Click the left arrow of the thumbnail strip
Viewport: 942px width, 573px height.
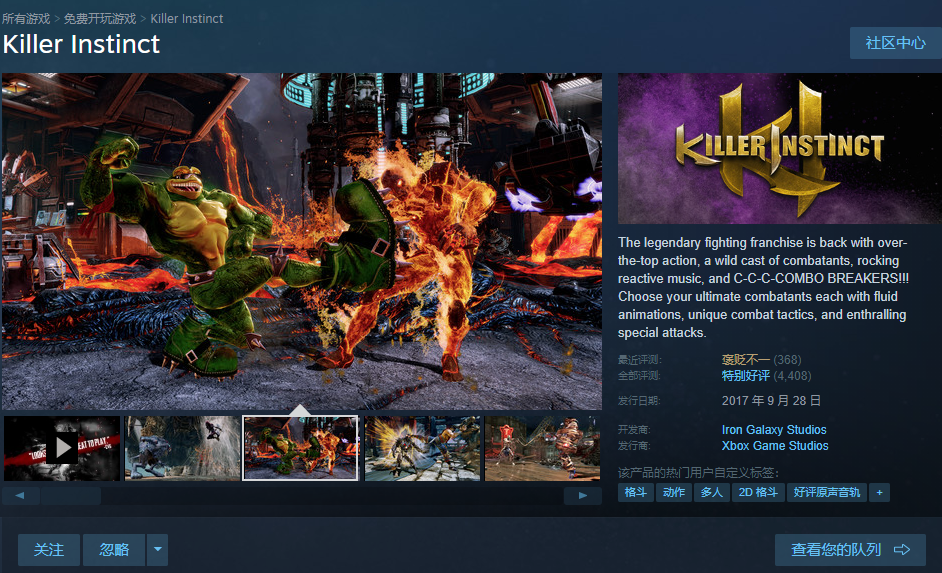click(x=20, y=496)
